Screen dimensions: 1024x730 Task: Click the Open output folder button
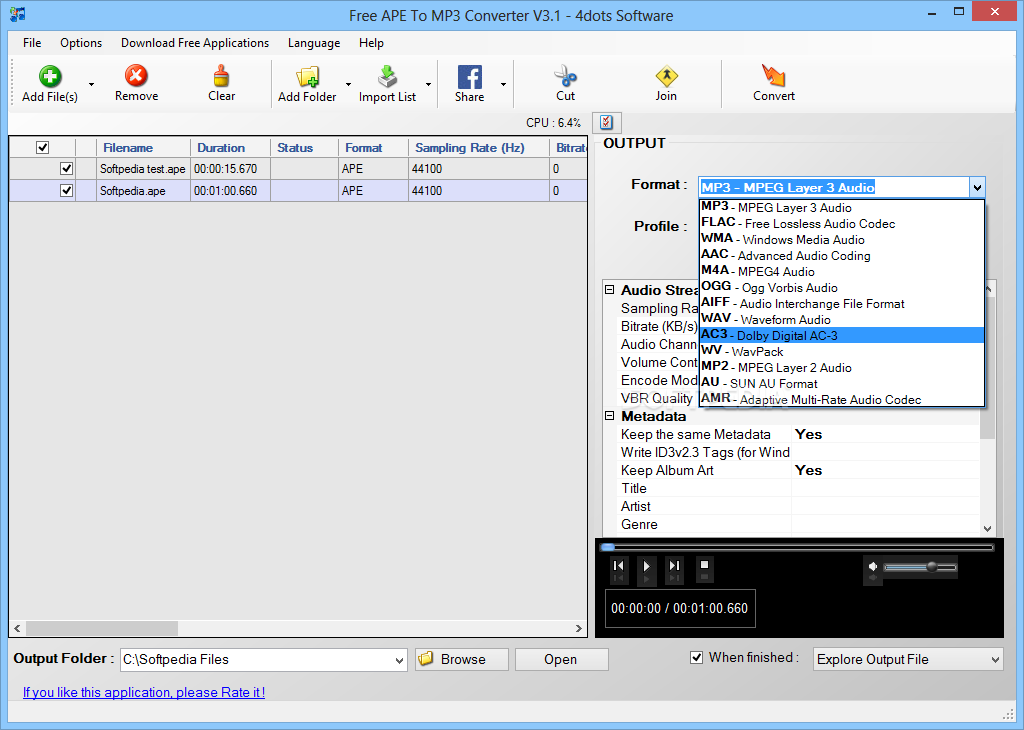(x=562, y=659)
